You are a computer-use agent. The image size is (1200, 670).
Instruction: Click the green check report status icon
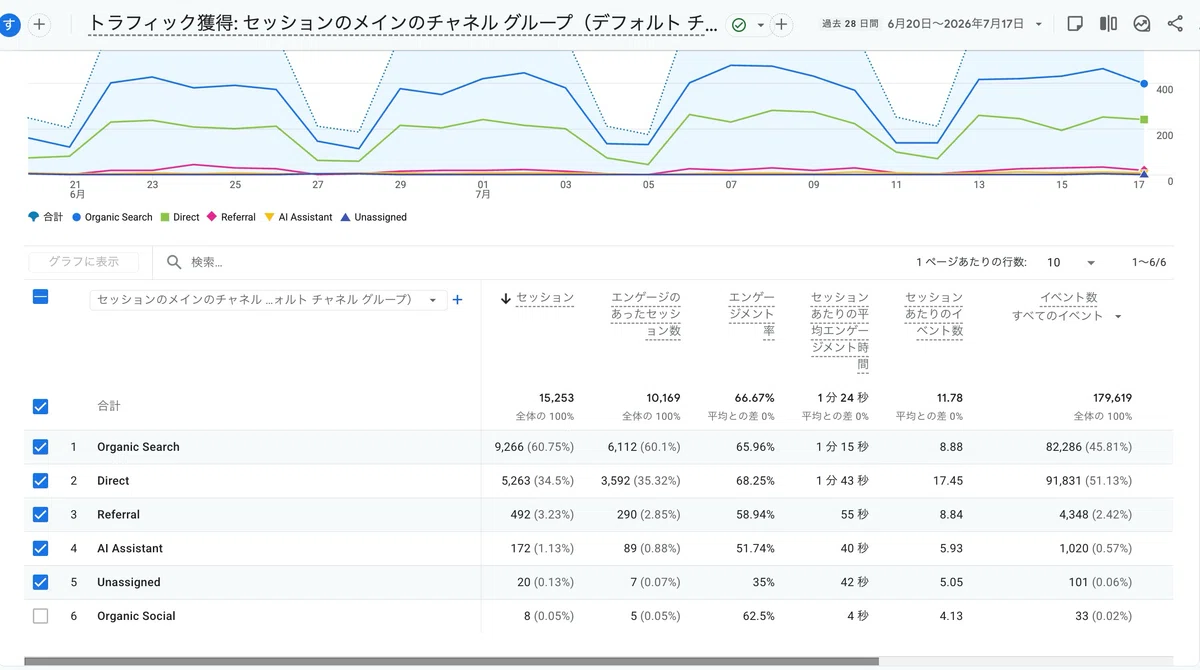[x=739, y=24]
